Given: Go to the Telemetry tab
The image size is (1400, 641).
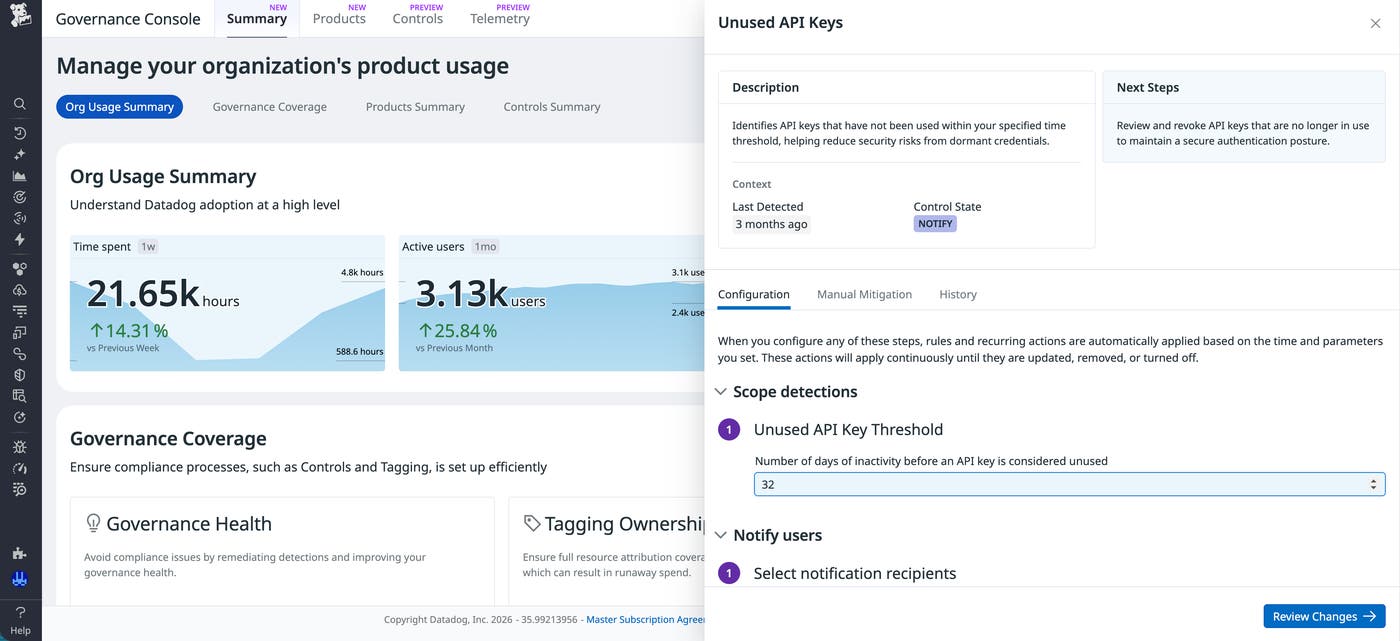Looking at the screenshot, I should (499, 19).
